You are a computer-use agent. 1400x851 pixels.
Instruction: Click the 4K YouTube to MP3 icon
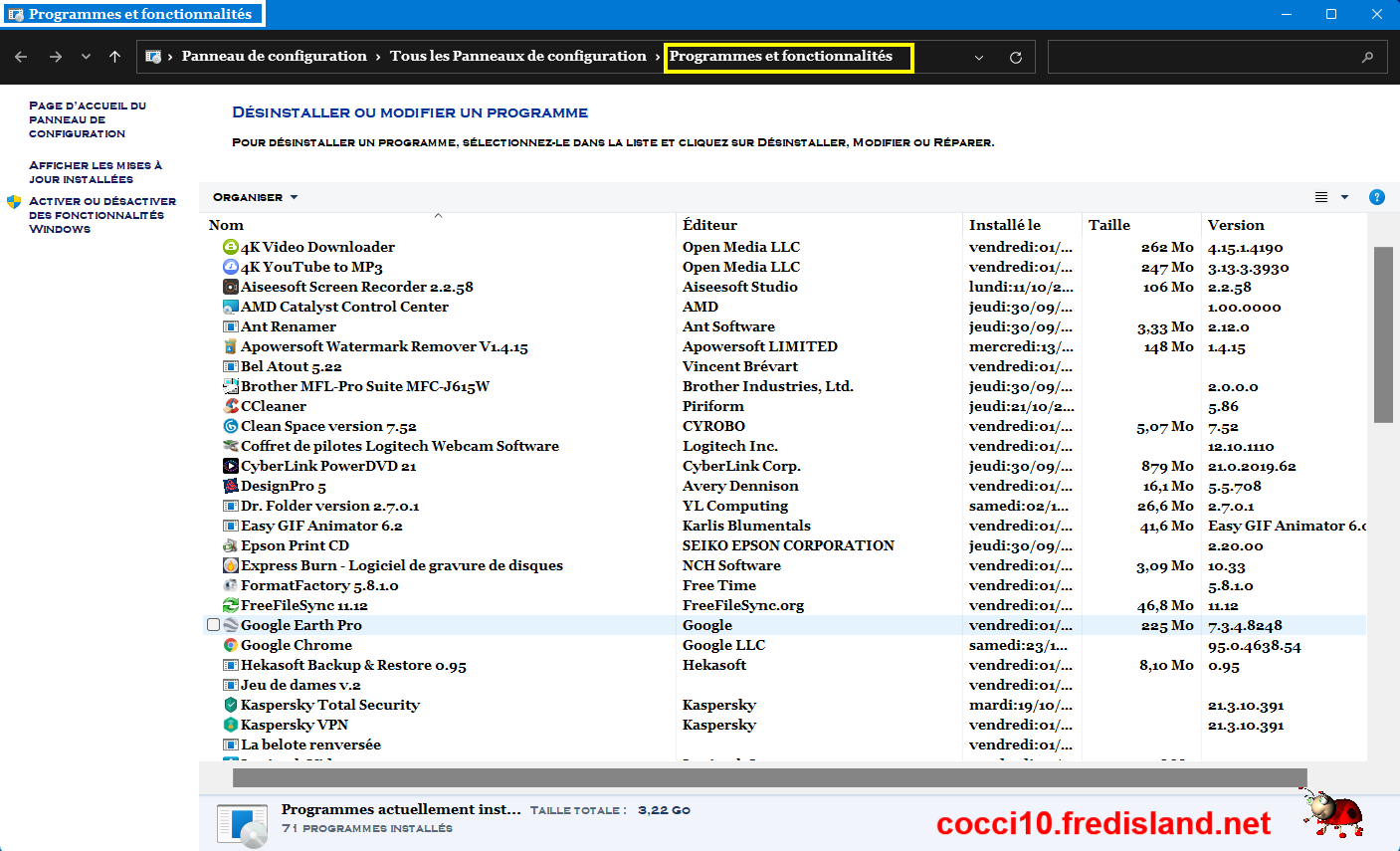tap(231, 267)
